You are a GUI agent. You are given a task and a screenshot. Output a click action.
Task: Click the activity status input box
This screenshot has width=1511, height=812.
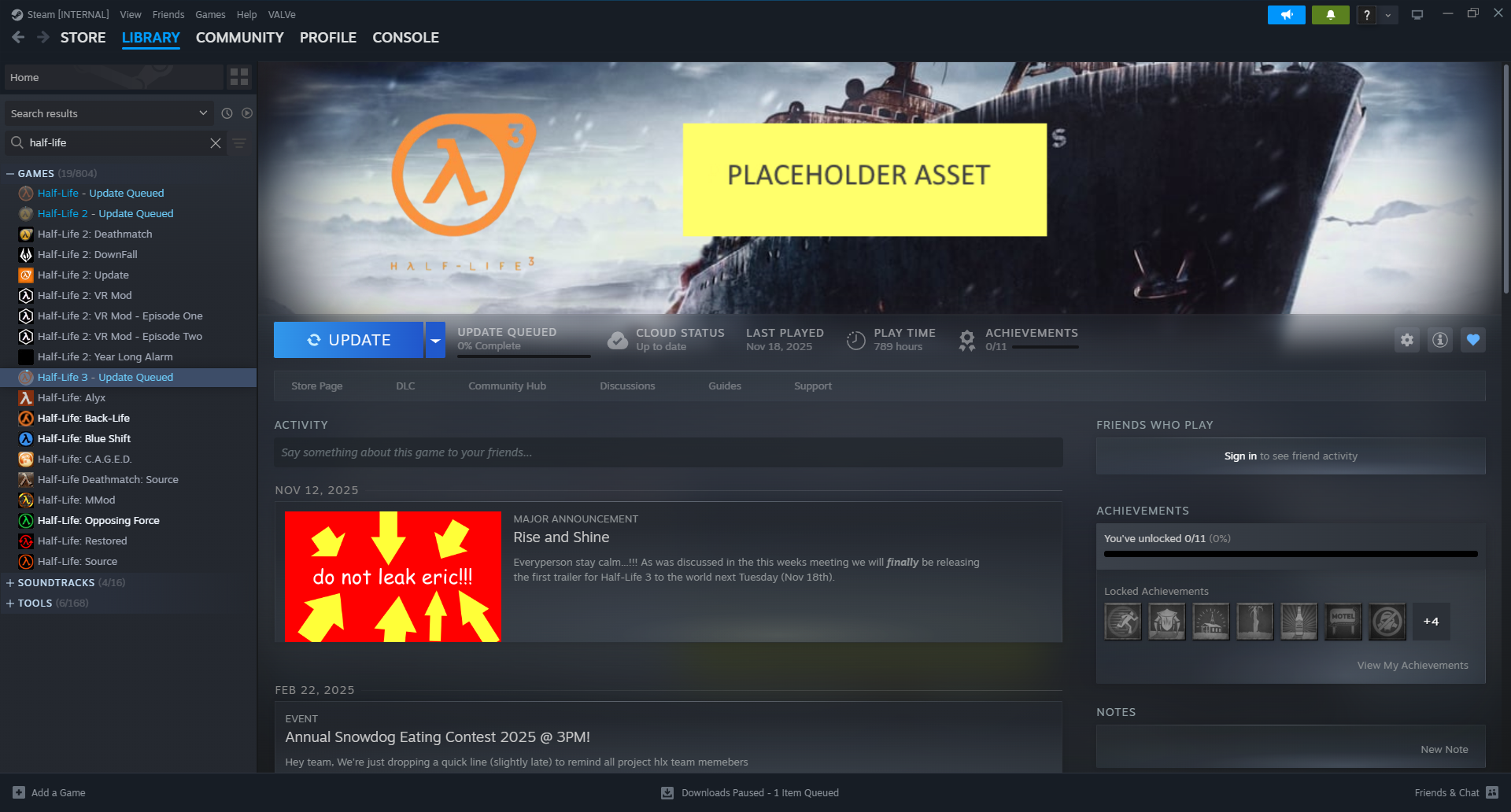click(668, 452)
